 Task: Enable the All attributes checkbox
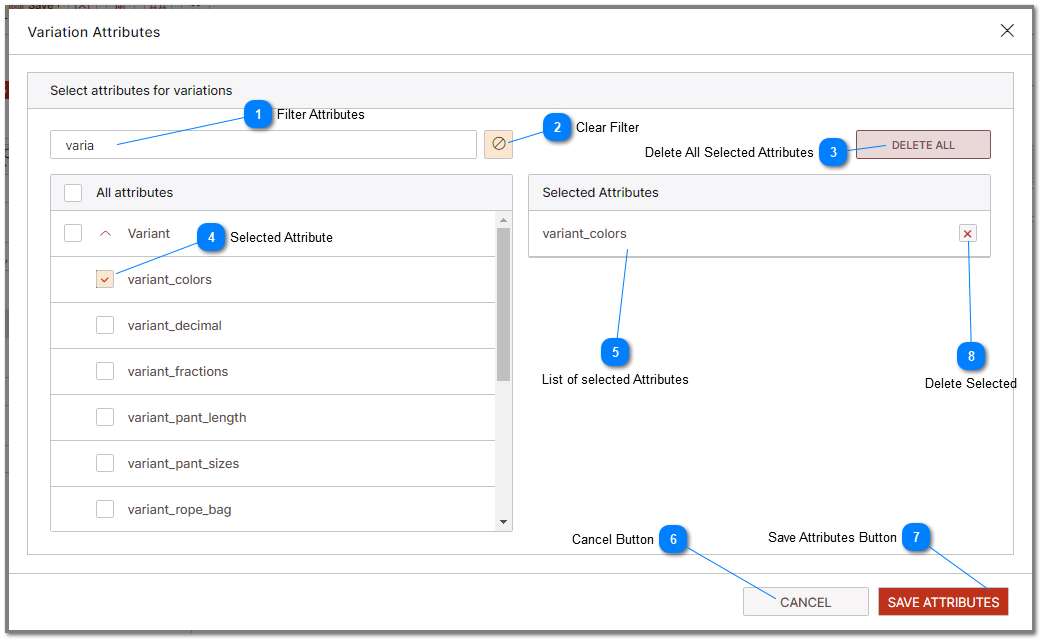coord(72,192)
